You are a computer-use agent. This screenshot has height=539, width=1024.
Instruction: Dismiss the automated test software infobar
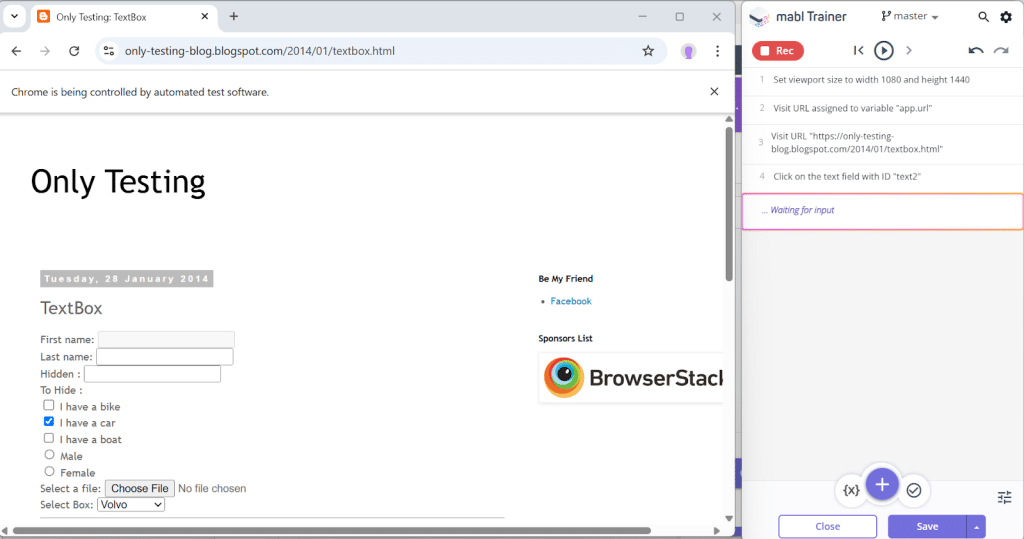[x=714, y=91]
